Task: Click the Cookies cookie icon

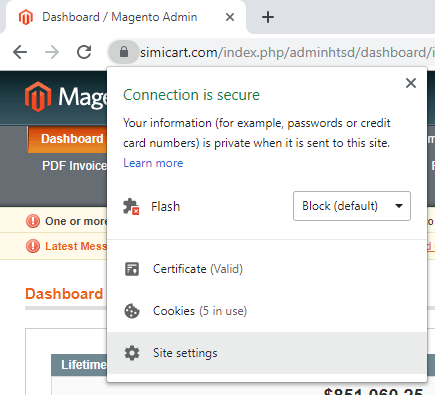Action: 132,311
